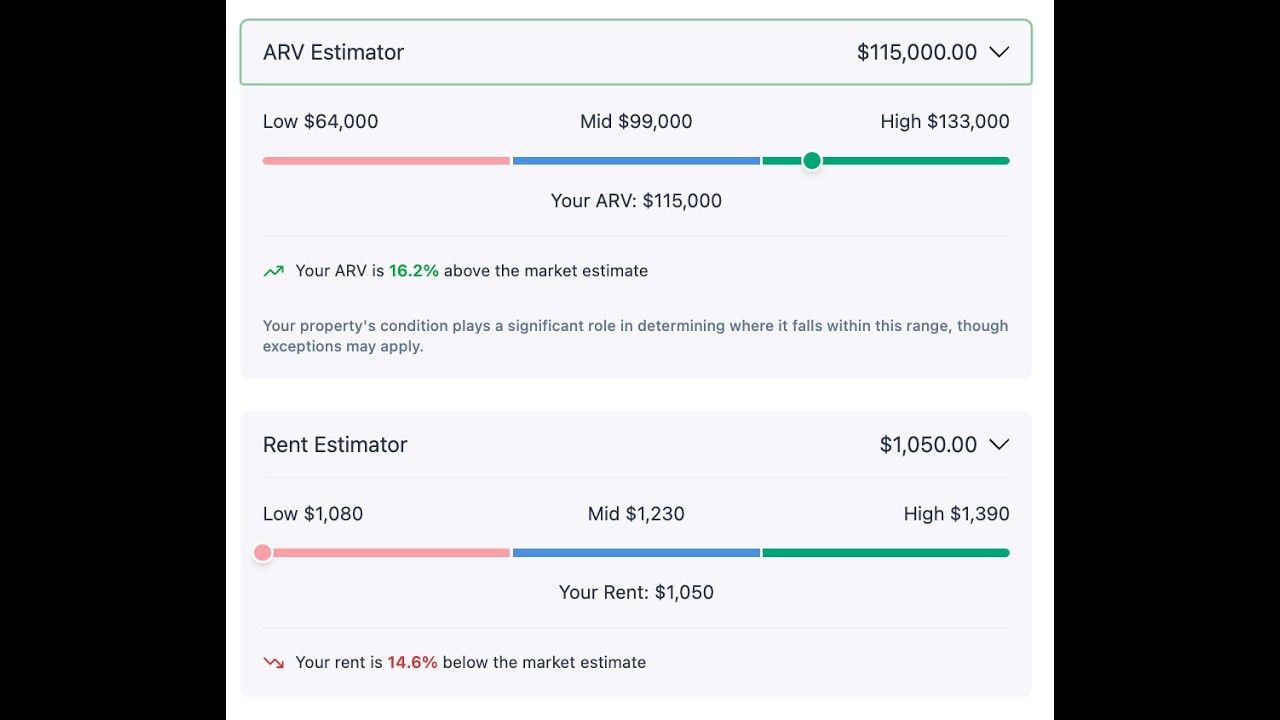Image resolution: width=1280 pixels, height=720 pixels.
Task: Click the green upward trend icon
Action: pyautogui.click(x=273, y=271)
